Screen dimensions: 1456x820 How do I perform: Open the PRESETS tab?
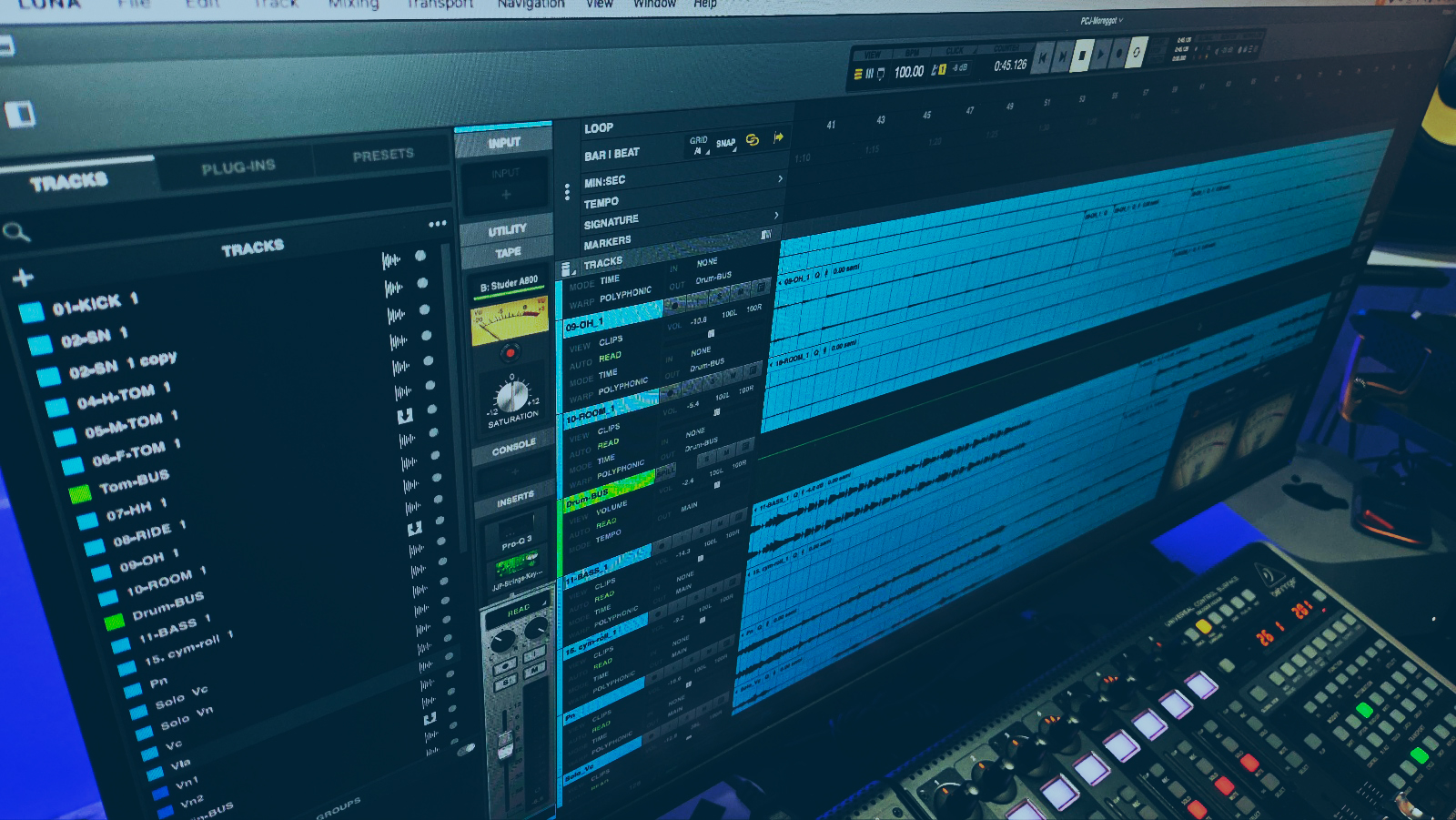coord(383,156)
